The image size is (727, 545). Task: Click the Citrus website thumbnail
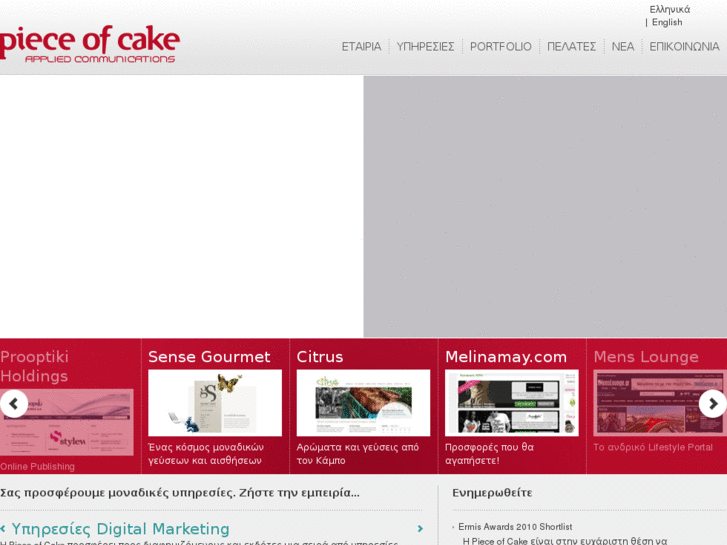(x=363, y=403)
